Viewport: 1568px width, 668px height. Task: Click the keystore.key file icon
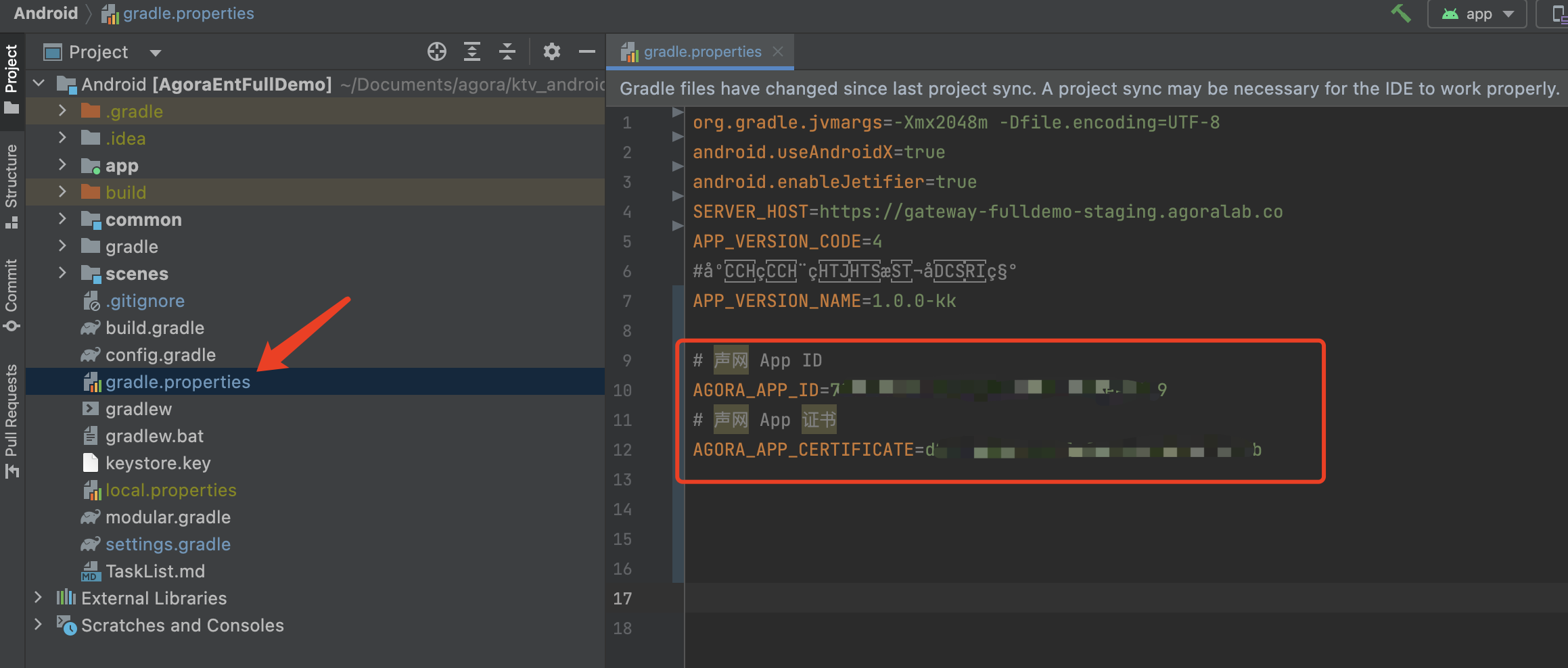[91, 462]
